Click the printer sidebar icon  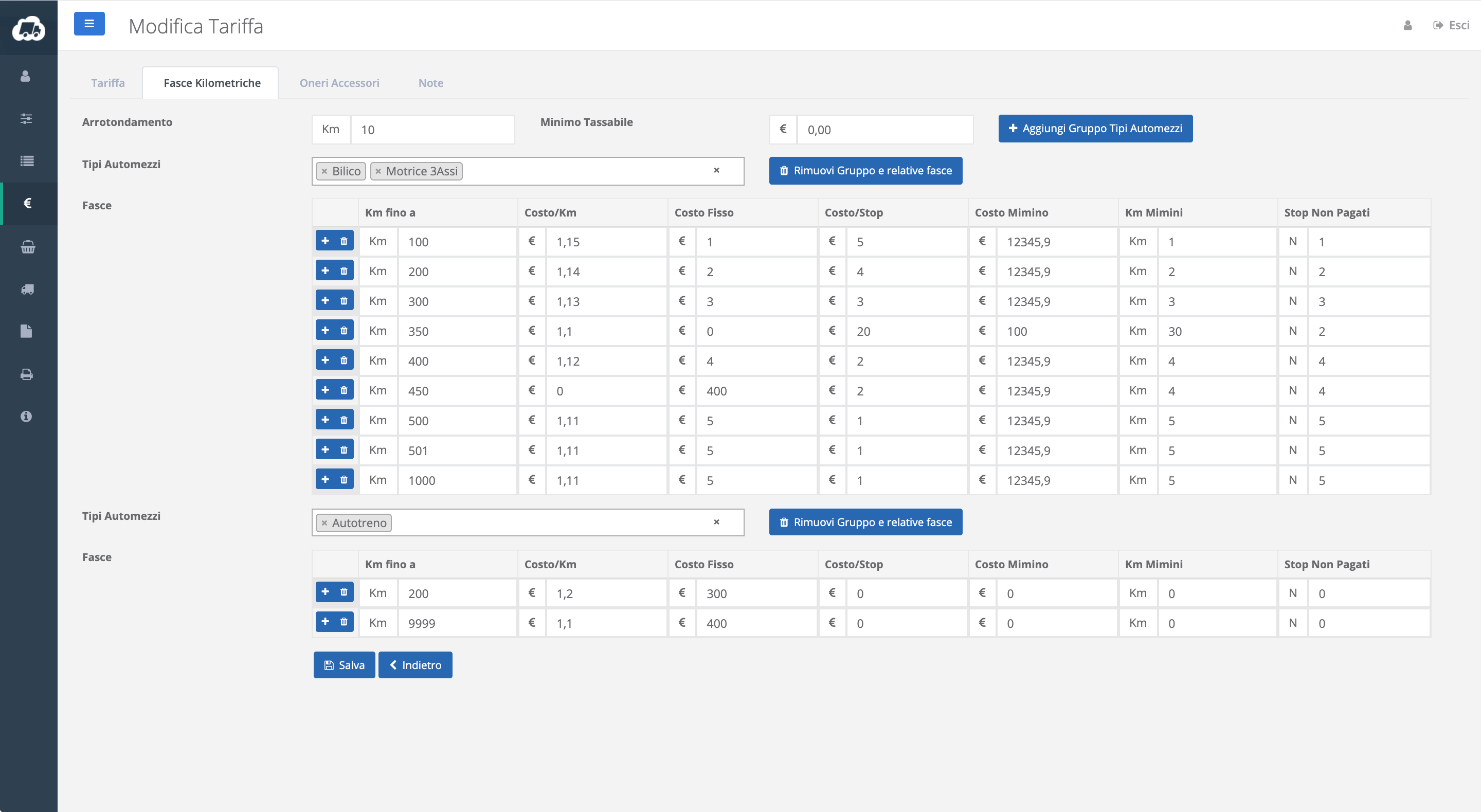pyautogui.click(x=27, y=374)
